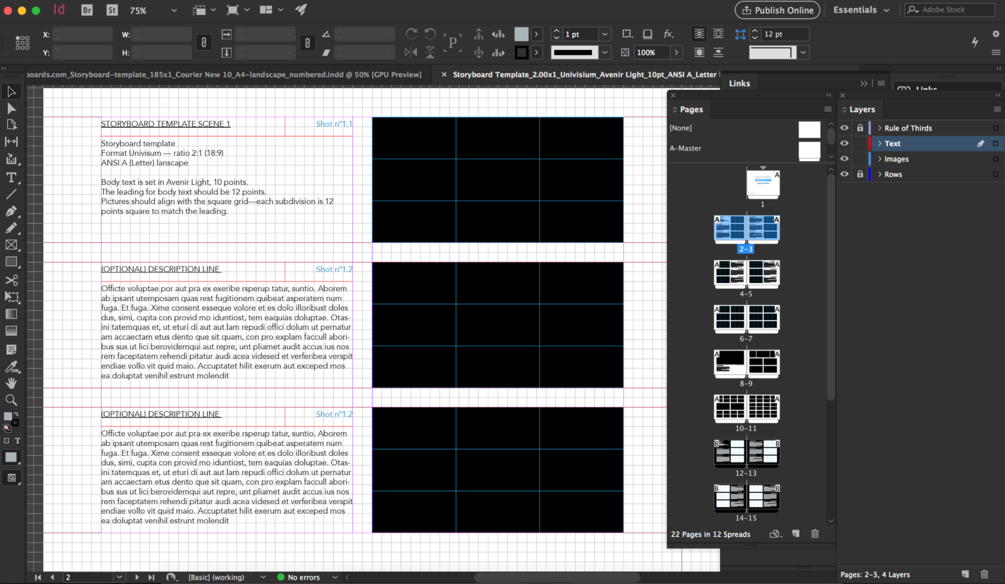This screenshot has width=1005, height=584.
Task: Select the Hand tool
Action: [11, 383]
